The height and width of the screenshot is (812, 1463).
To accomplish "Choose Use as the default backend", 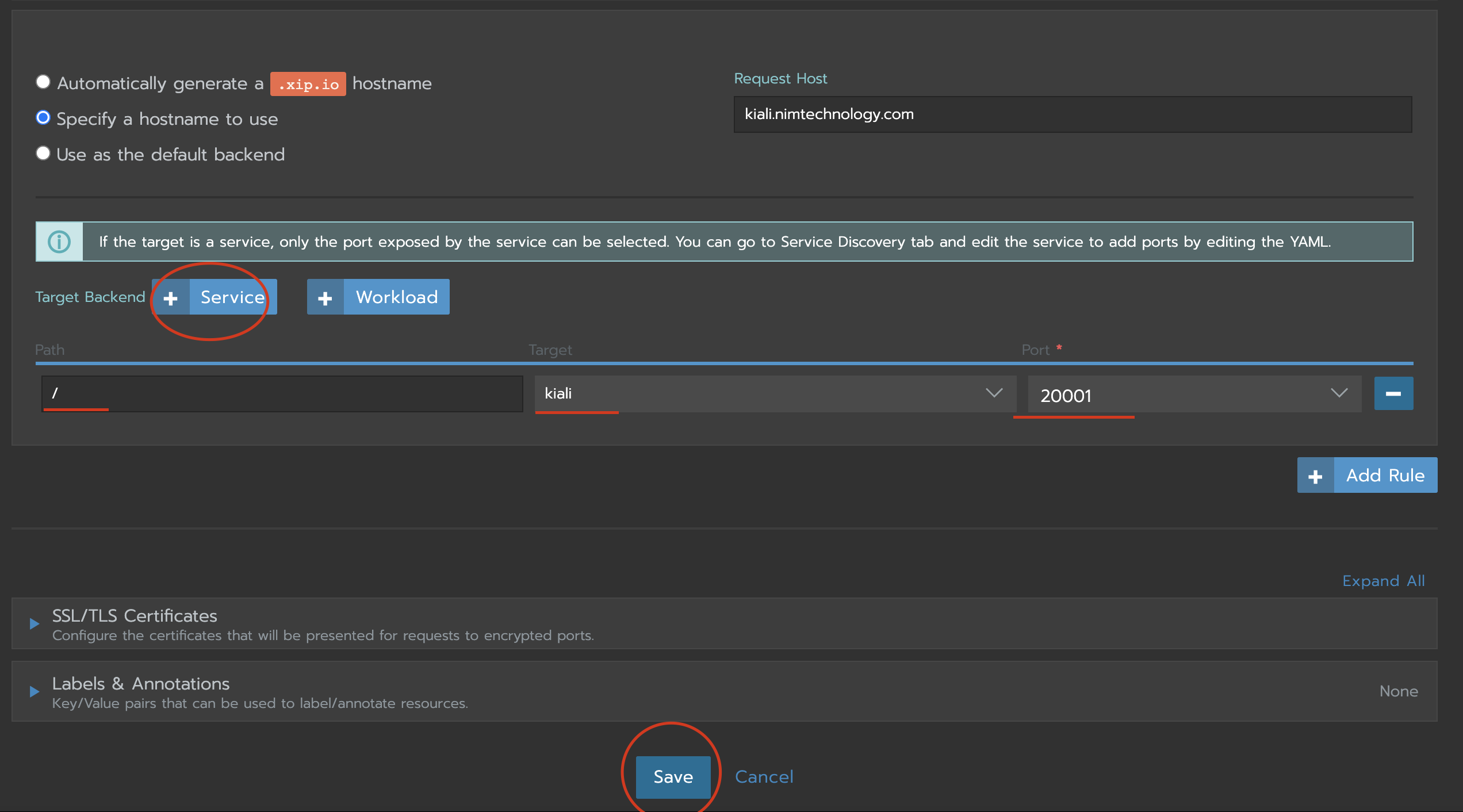I will (43, 154).
